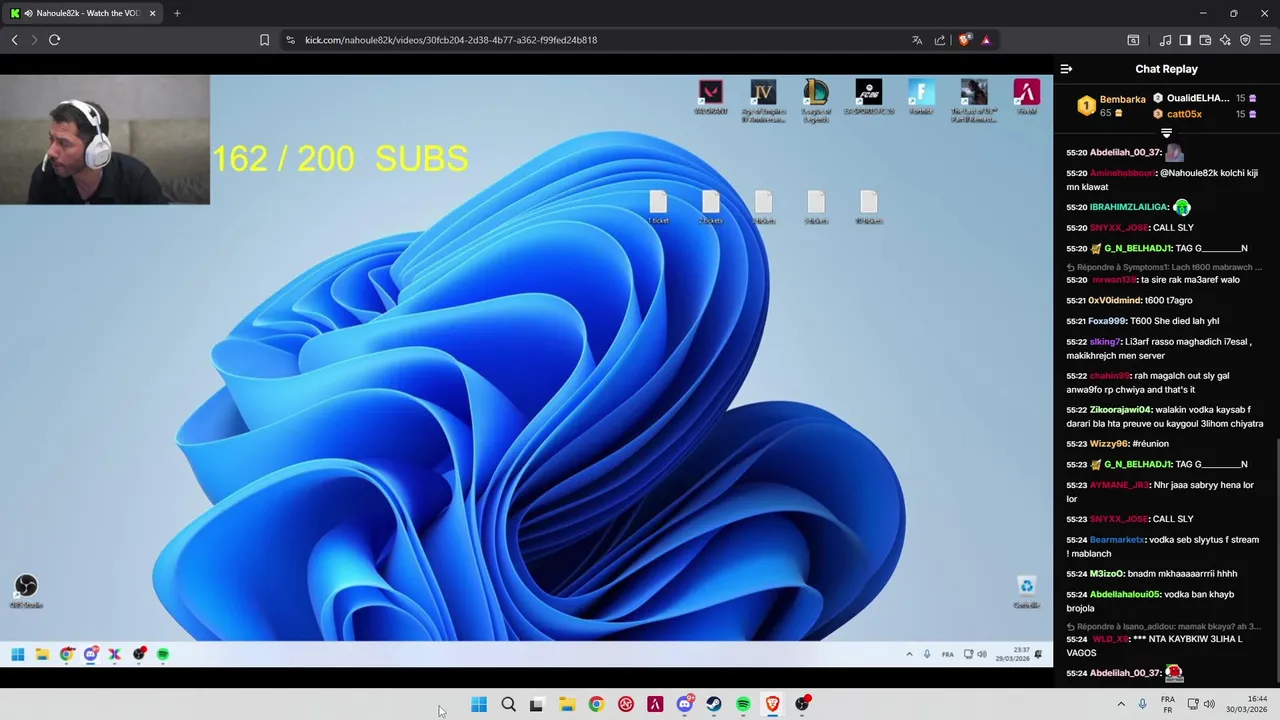The image size is (1280, 720).
Task: Go back to the previous page
Action: (x=14, y=40)
